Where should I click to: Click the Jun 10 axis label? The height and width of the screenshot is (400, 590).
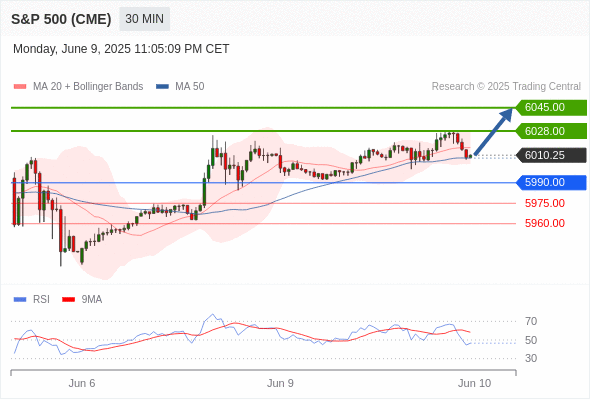474,383
